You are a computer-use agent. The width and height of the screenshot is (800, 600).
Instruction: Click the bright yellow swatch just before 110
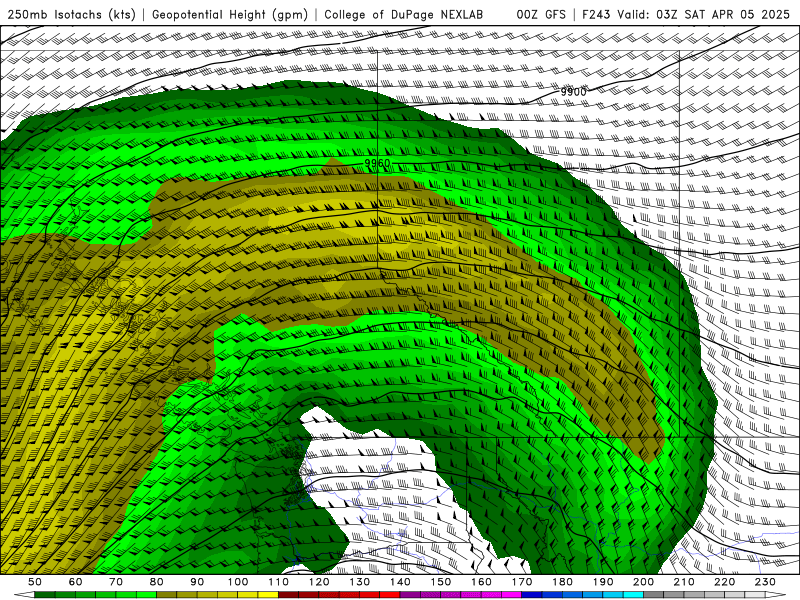coord(268,595)
